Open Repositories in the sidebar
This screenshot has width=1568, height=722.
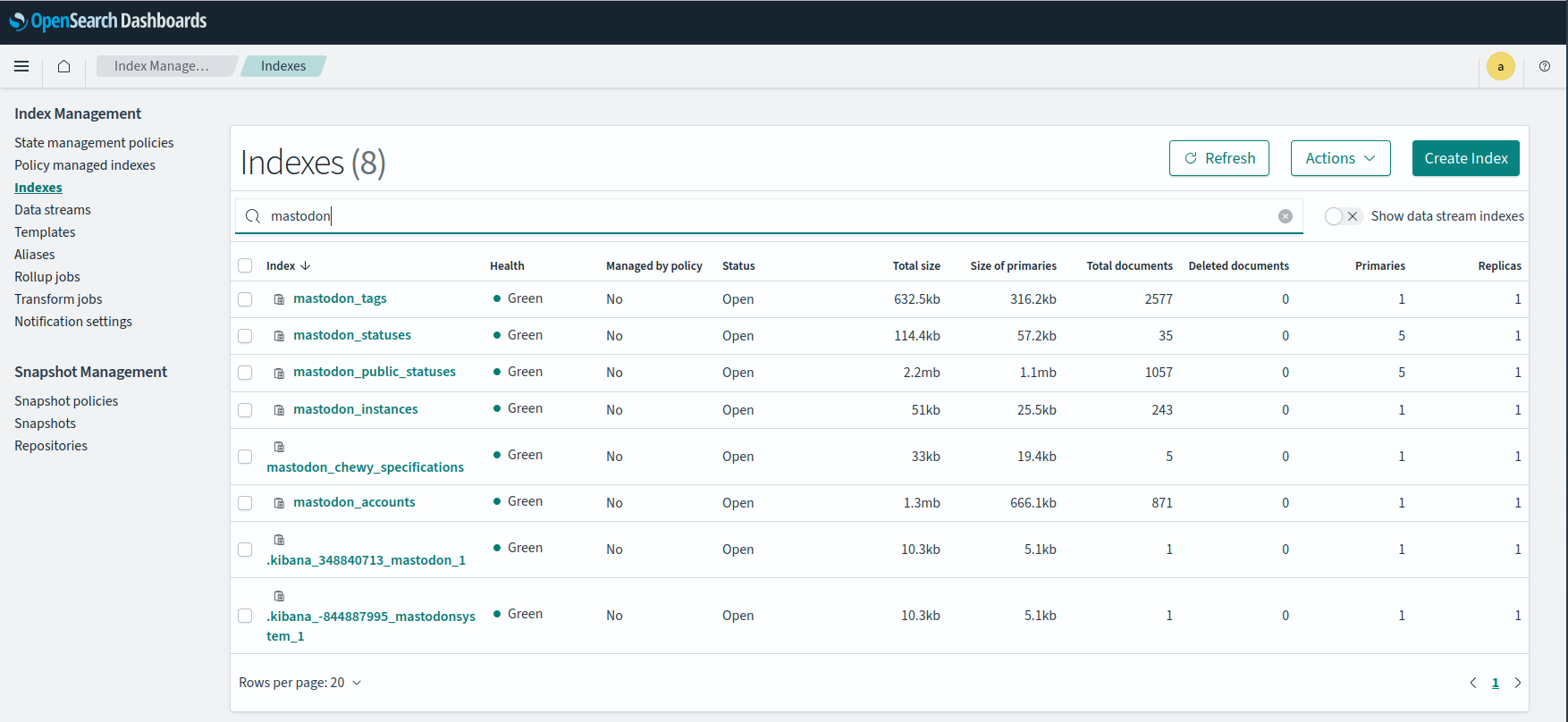pos(51,446)
